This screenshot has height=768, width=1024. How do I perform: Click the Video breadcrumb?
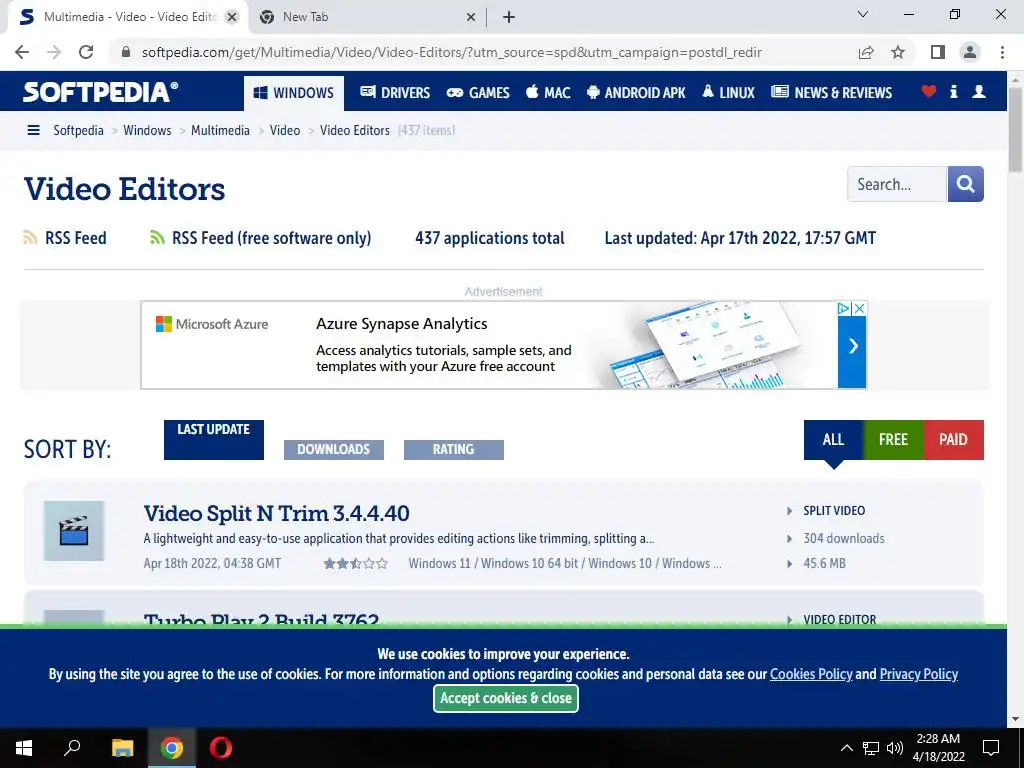(x=285, y=131)
